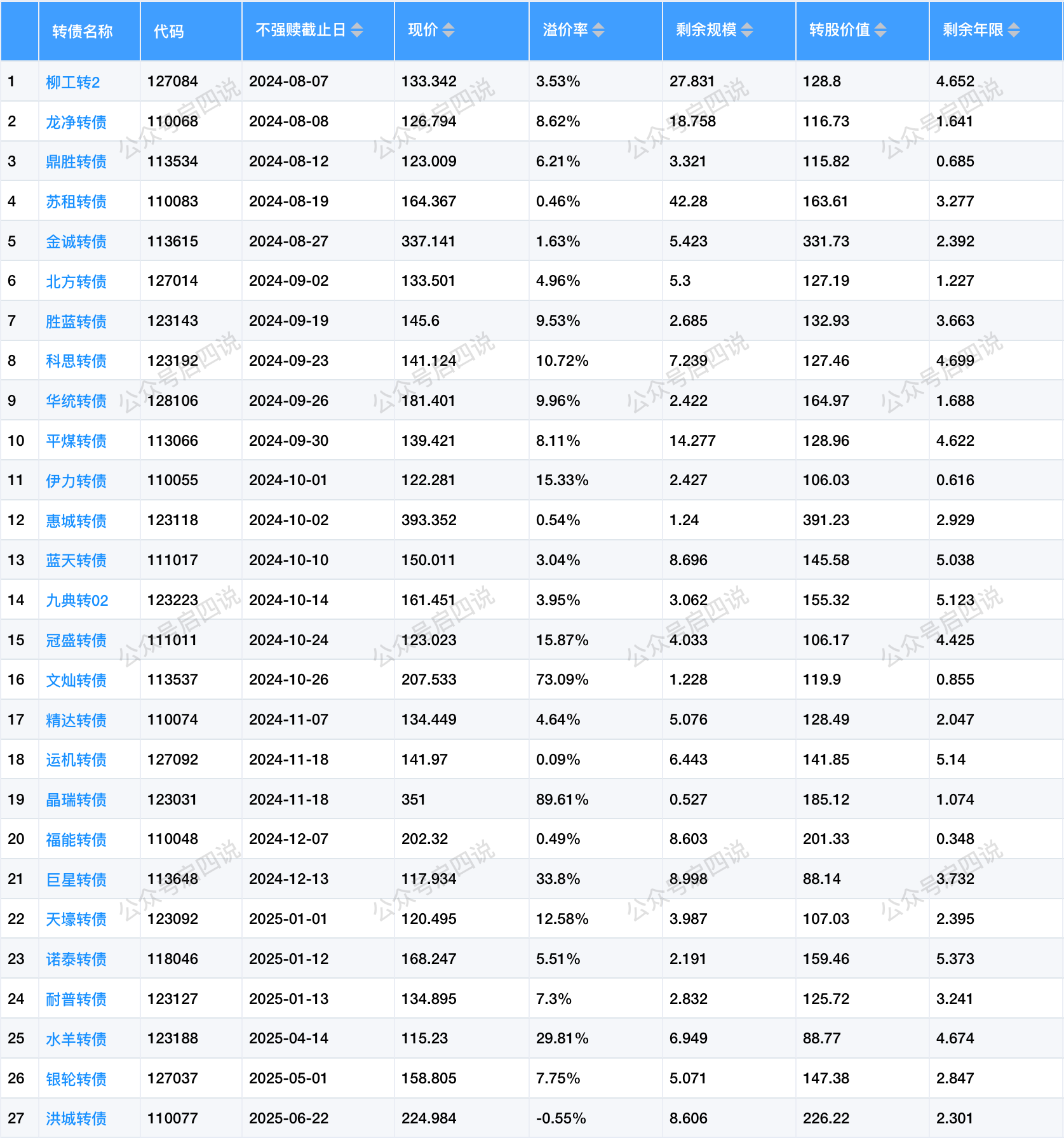Screen dimensions: 1064x1138
Task: Sort table by 溢价率 arrow icon
Action: (x=598, y=30)
